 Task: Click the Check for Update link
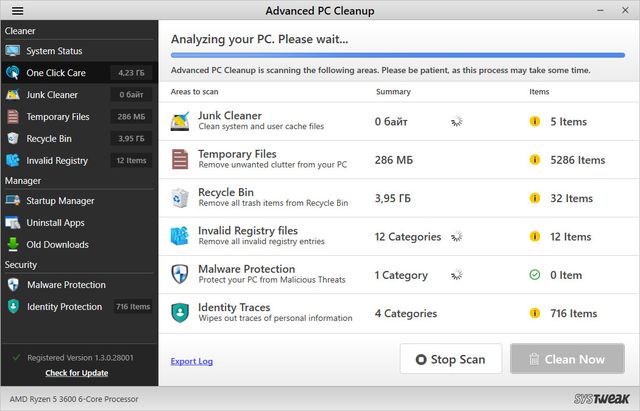point(77,373)
